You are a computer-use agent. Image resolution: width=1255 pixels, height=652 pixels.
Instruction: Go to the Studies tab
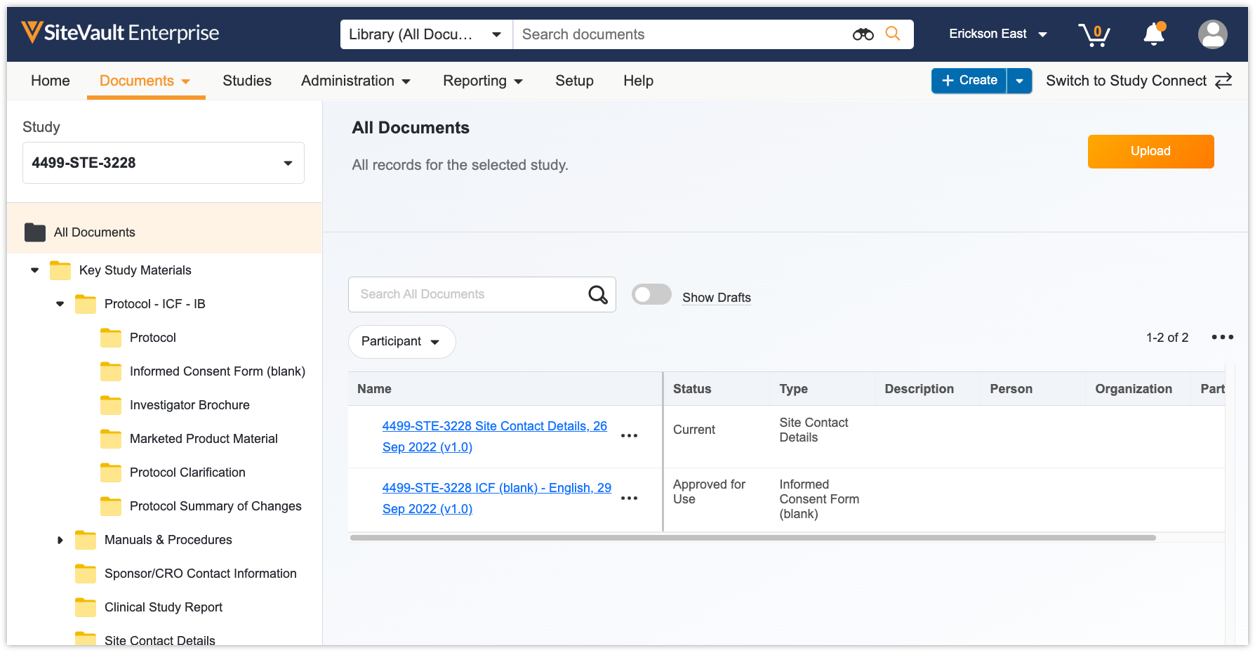coord(247,81)
